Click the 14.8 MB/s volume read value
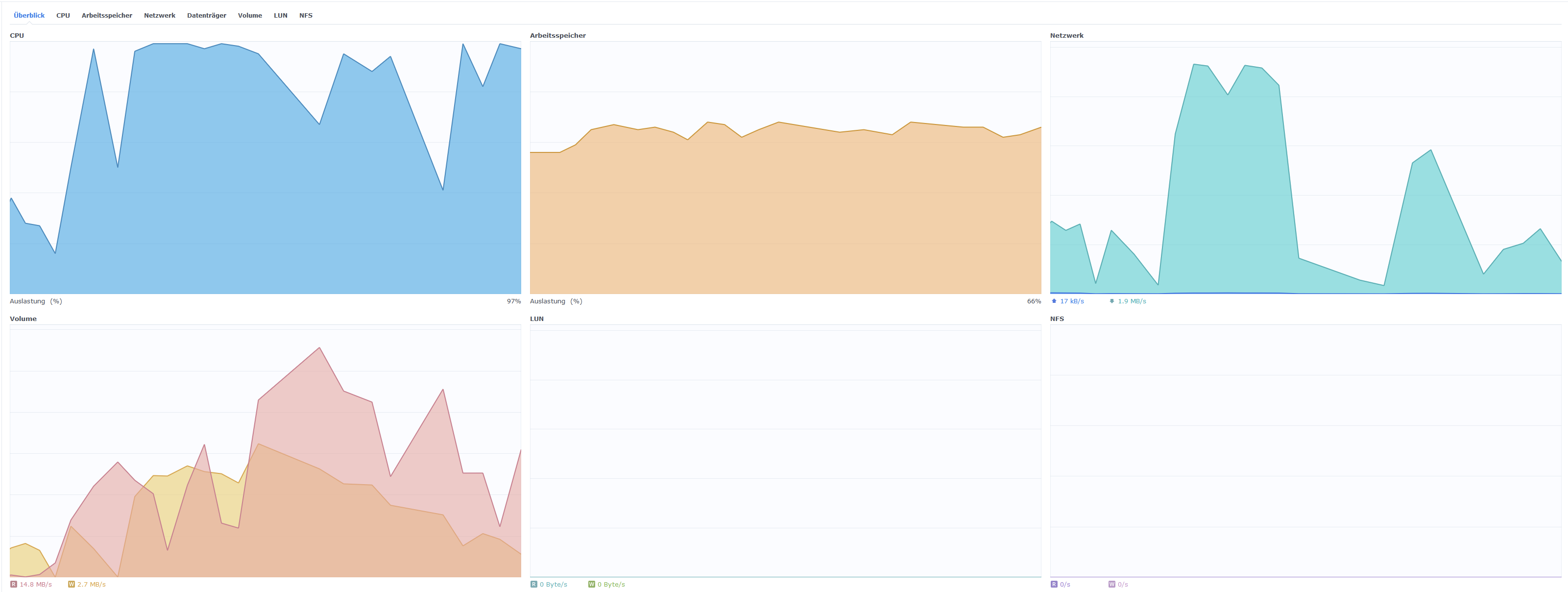Image resolution: width=1568 pixels, height=592 pixels. (35, 584)
